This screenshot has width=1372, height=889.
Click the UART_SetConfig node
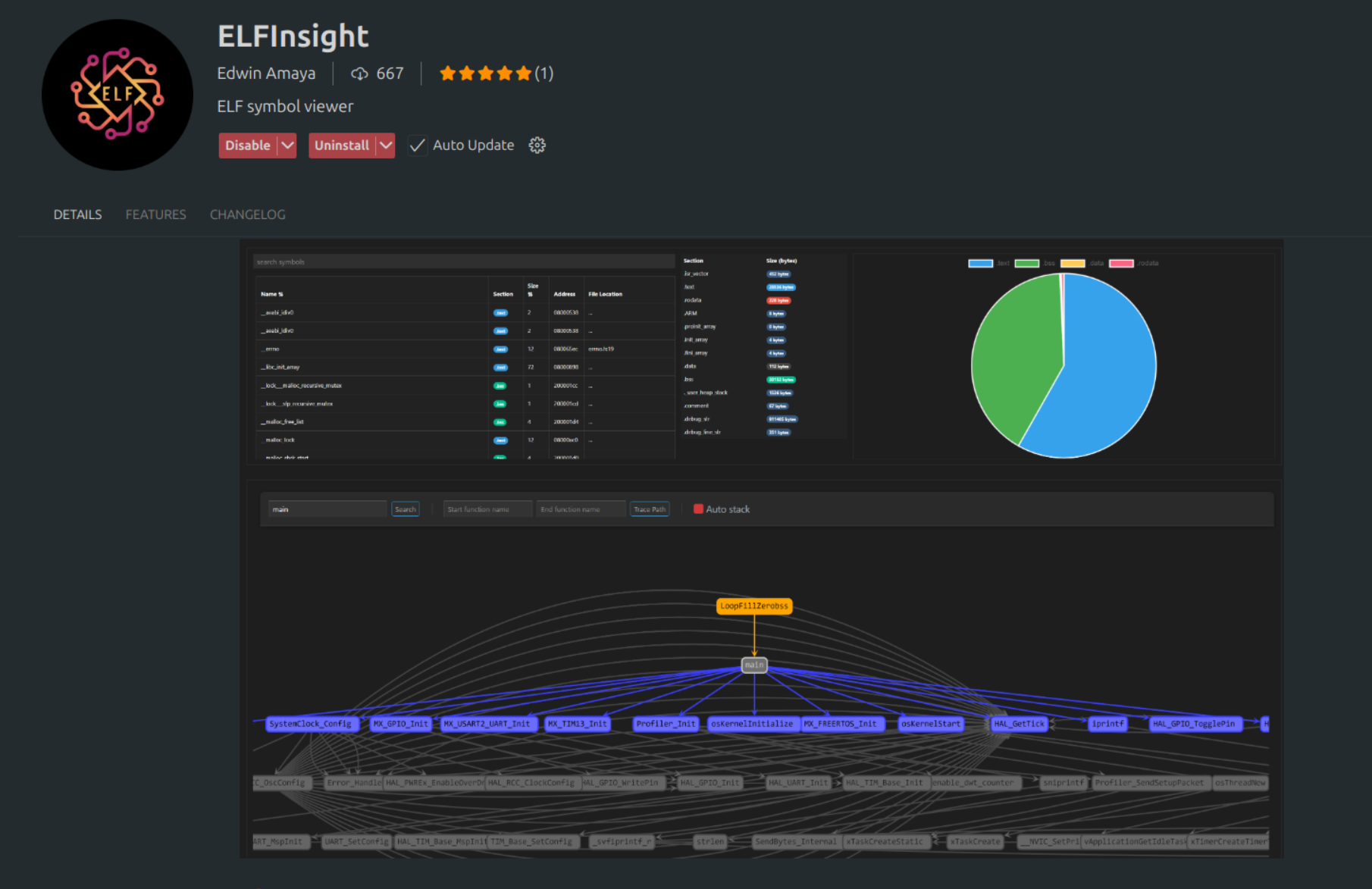[356, 841]
